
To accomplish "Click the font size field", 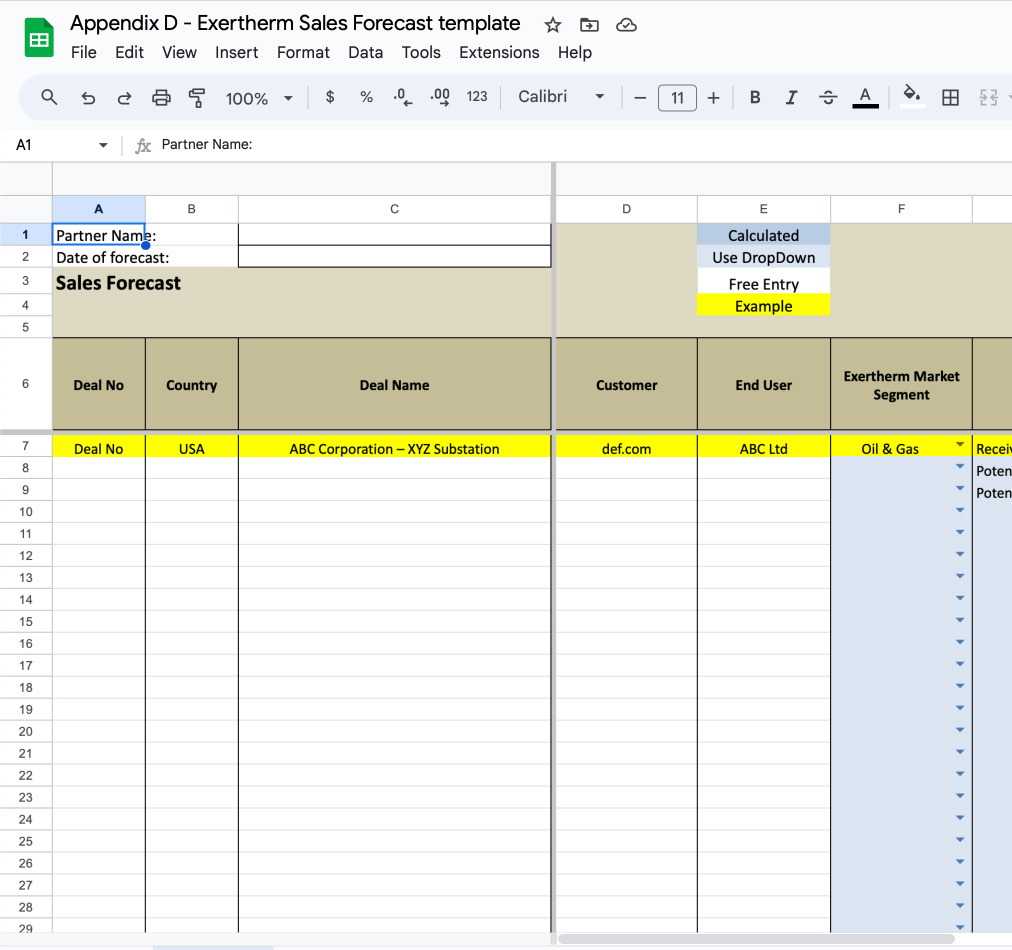I will (677, 98).
